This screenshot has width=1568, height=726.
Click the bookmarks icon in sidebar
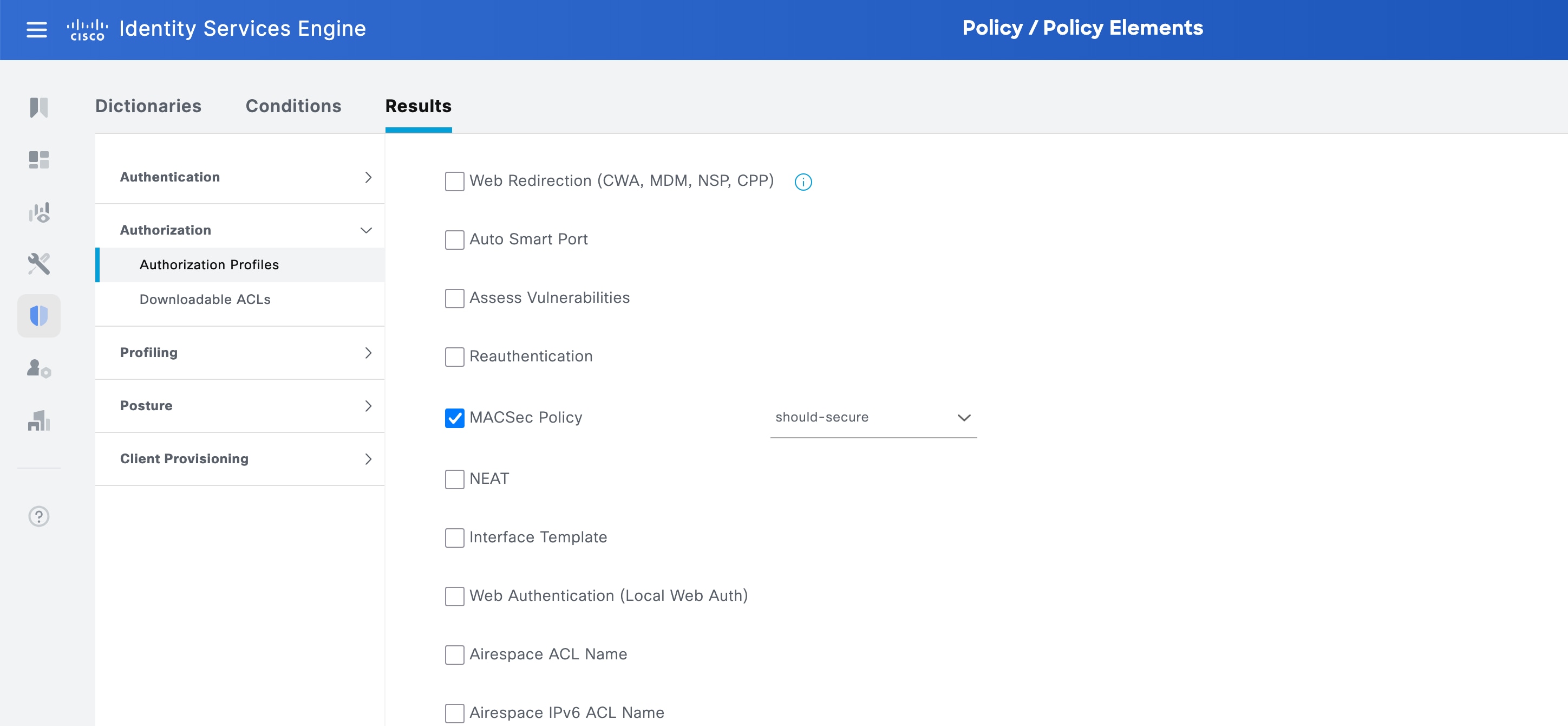point(39,107)
